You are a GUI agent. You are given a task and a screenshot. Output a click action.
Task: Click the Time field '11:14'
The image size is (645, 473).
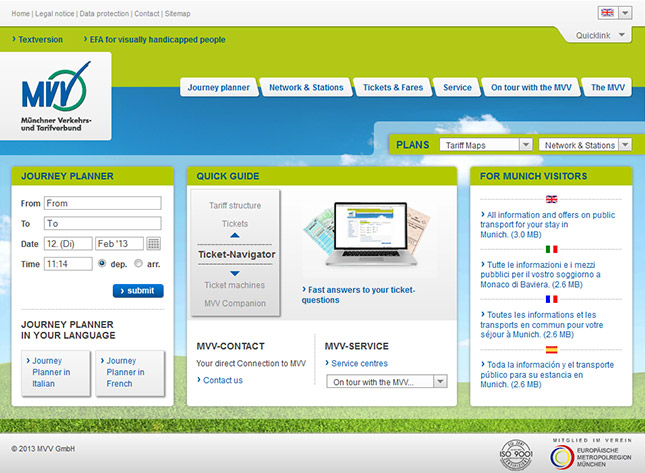click(x=68, y=264)
